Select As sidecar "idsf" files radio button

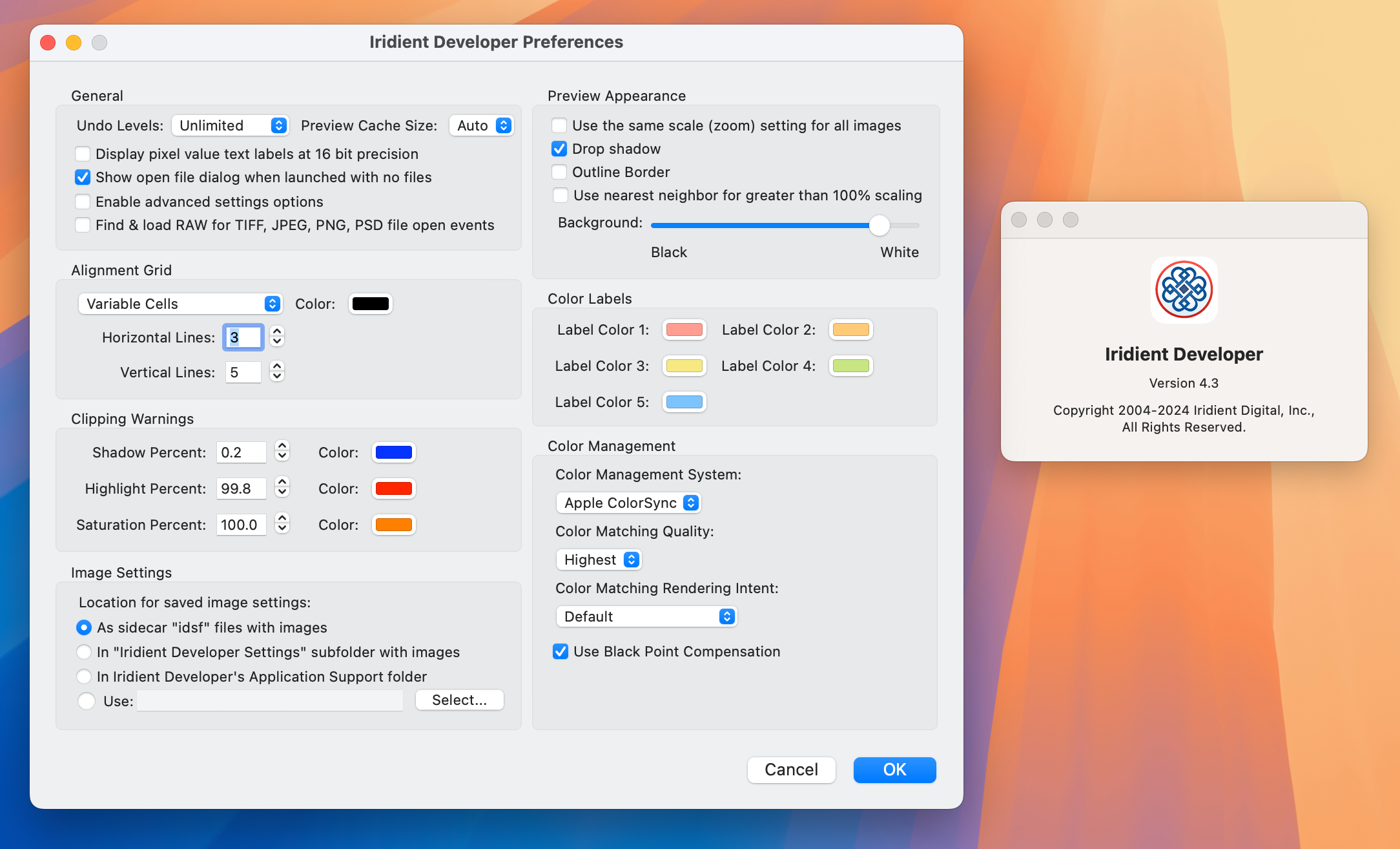(84, 627)
